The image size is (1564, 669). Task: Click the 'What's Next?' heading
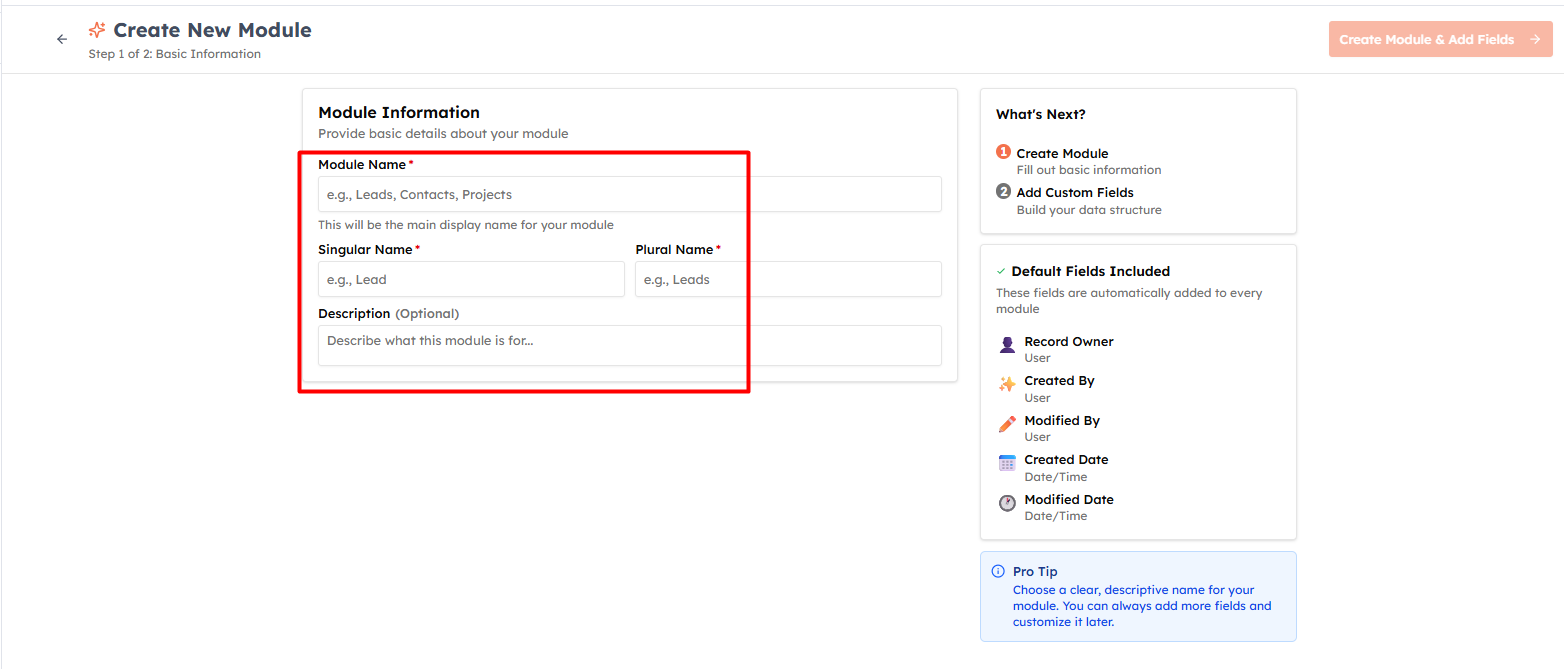pos(1041,114)
